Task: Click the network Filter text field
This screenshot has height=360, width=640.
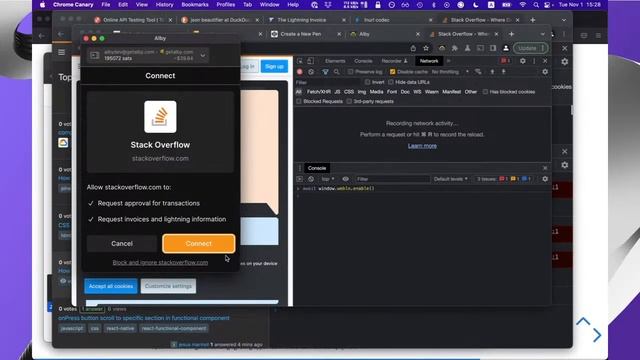Action: [x=328, y=82]
